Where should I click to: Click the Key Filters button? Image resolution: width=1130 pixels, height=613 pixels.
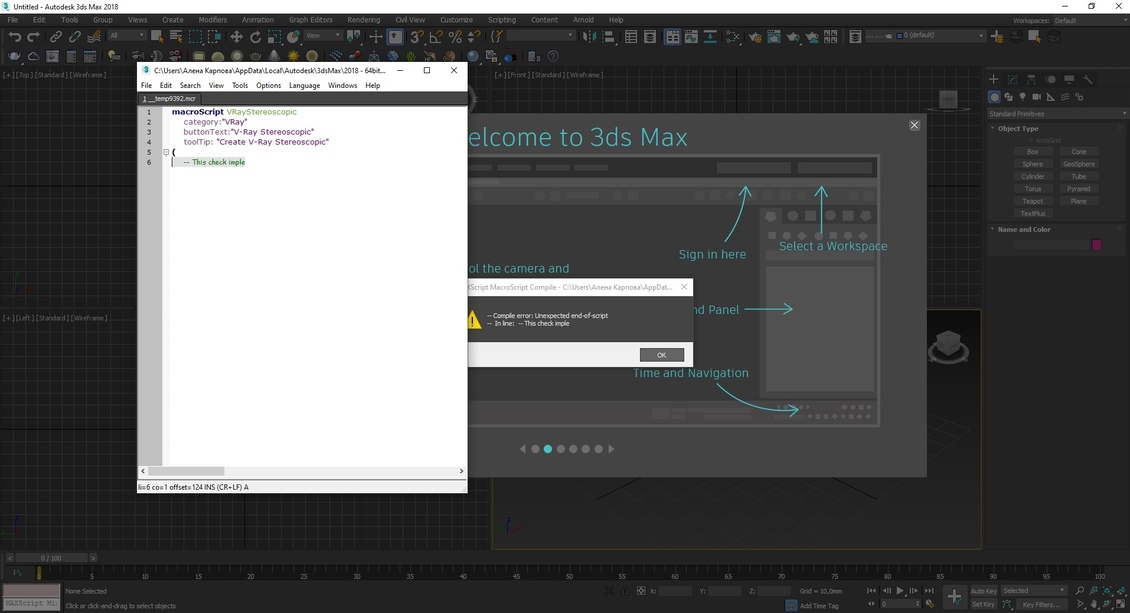tap(1040, 604)
